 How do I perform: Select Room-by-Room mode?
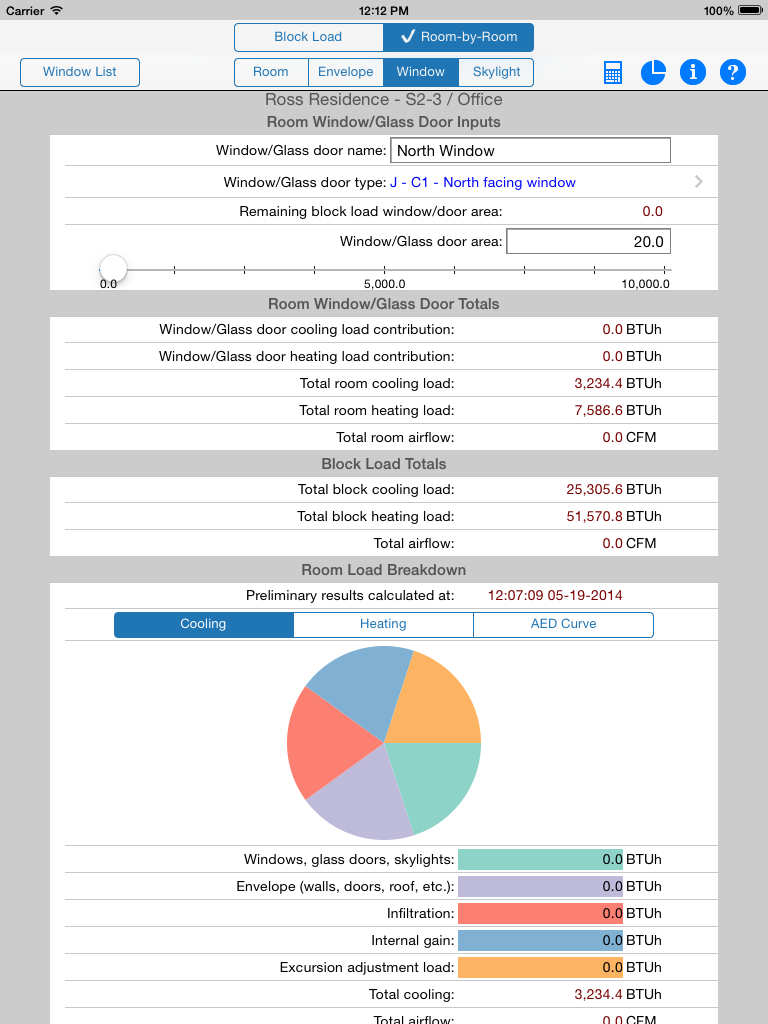[x=458, y=37]
